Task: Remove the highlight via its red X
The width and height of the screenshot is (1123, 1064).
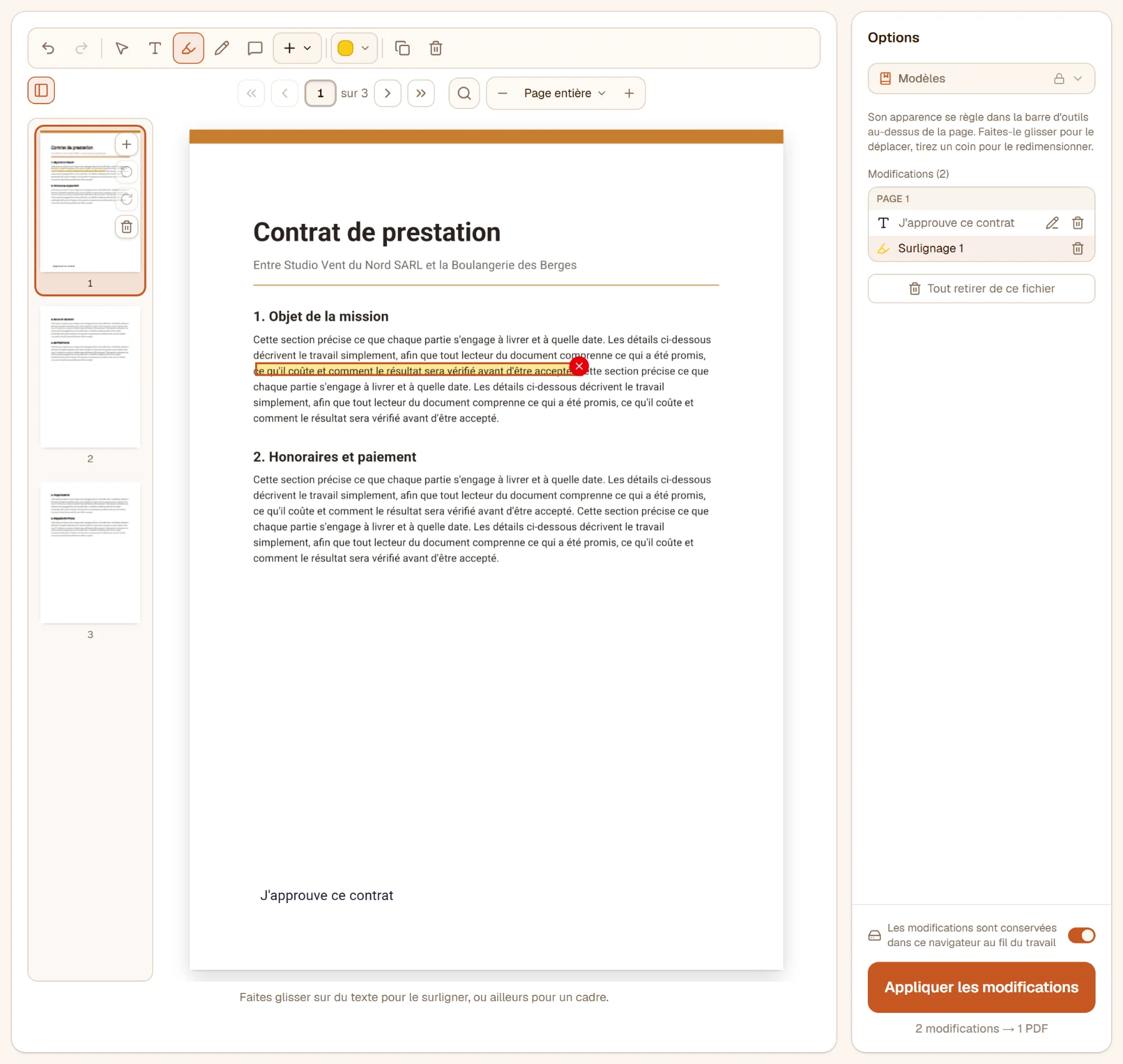Action: [579, 366]
